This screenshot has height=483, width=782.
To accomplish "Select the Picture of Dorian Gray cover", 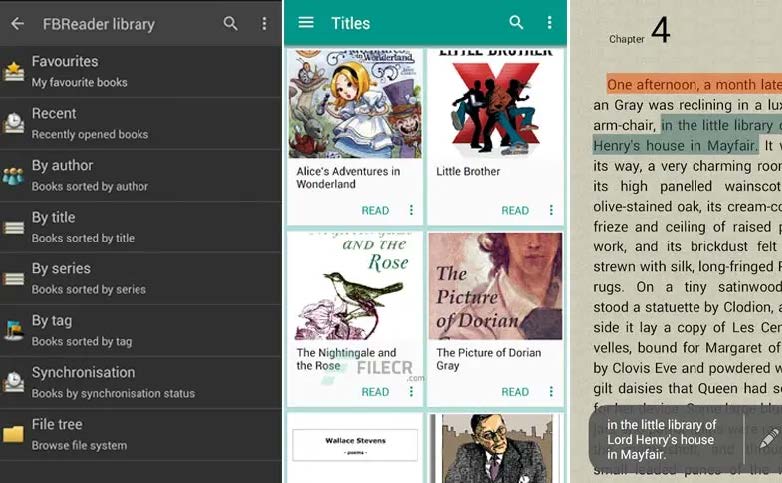I will (x=496, y=286).
